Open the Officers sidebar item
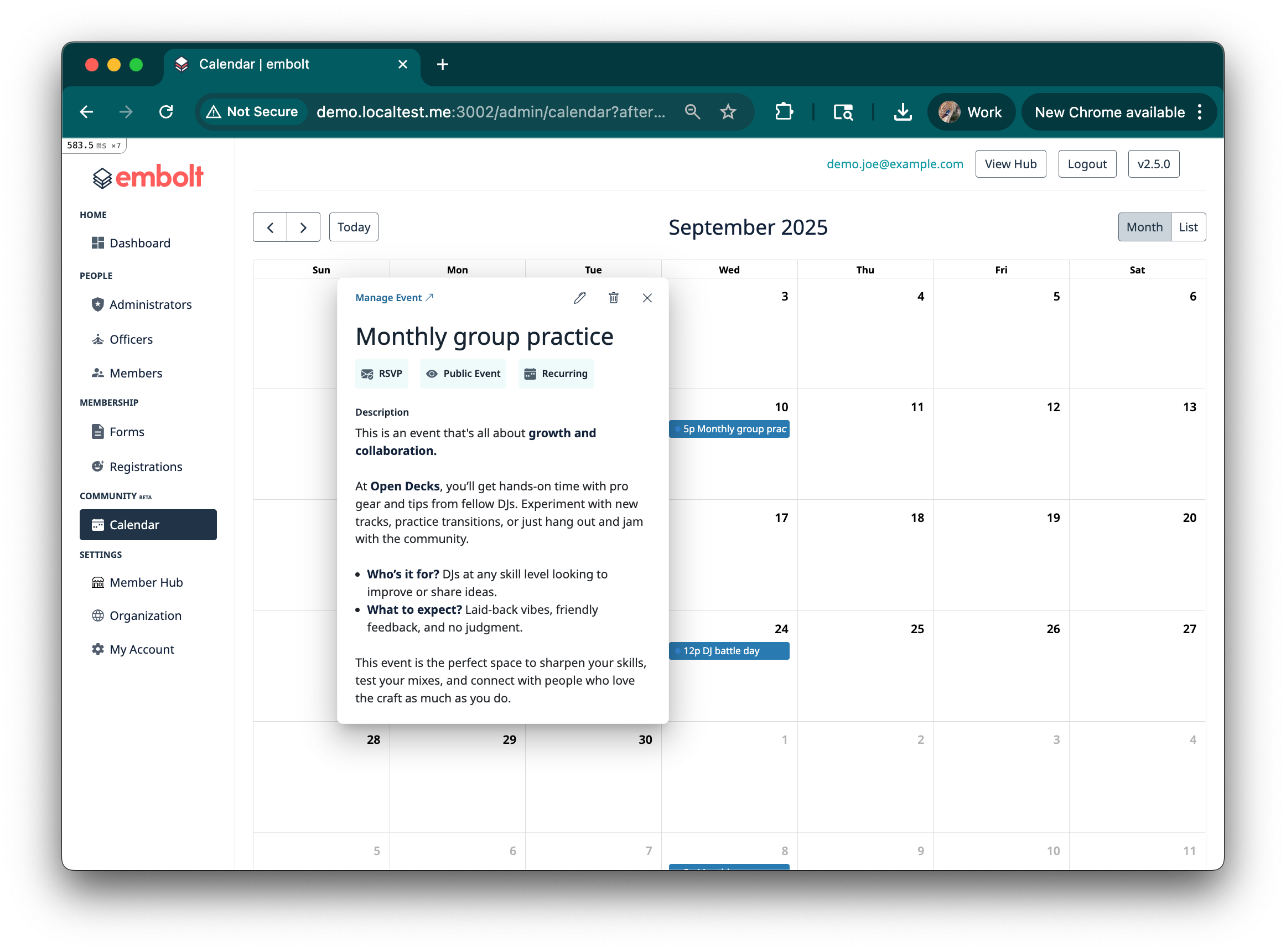 tap(131, 339)
